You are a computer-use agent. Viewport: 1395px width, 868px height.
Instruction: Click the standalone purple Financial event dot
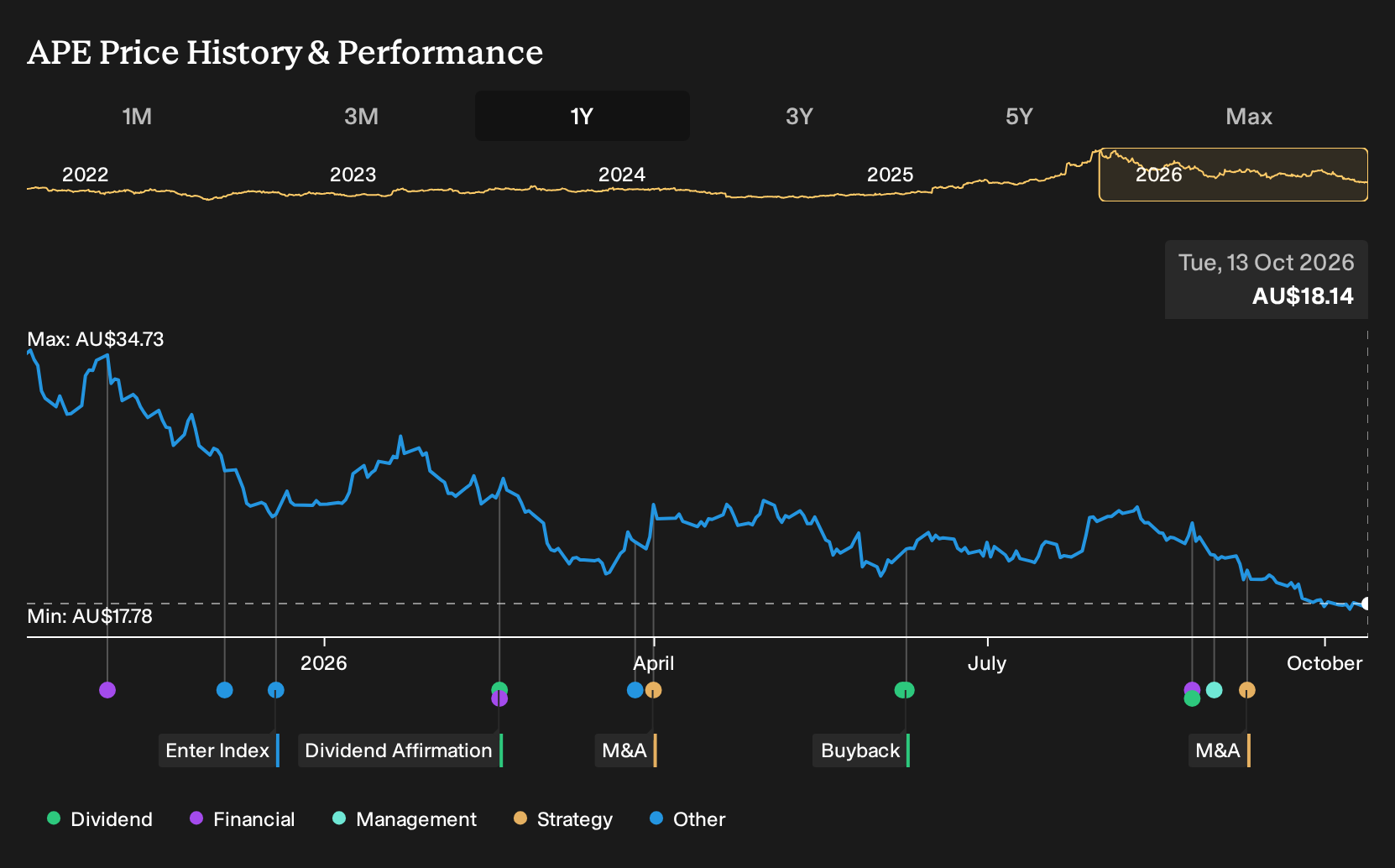[107, 690]
